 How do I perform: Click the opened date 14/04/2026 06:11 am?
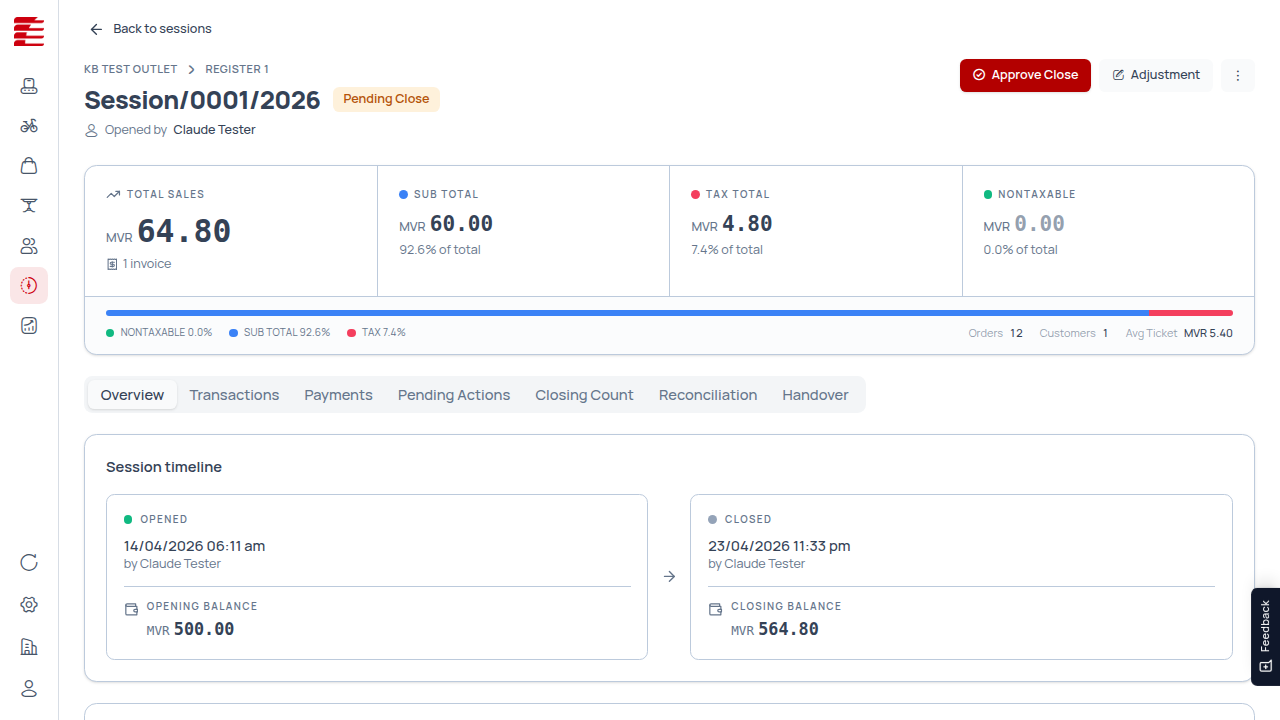click(x=194, y=546)
